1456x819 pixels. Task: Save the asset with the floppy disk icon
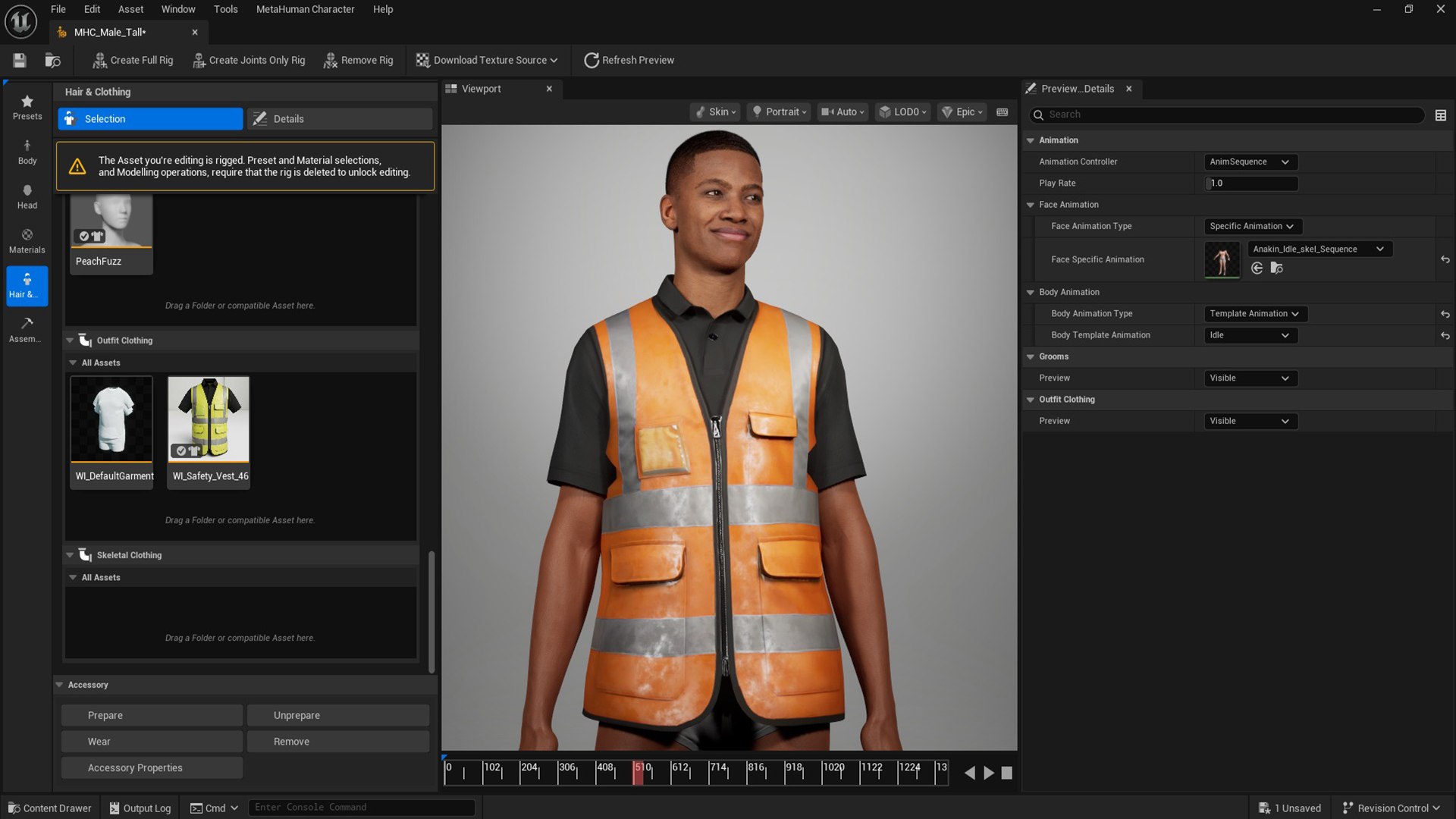(20, 60)
